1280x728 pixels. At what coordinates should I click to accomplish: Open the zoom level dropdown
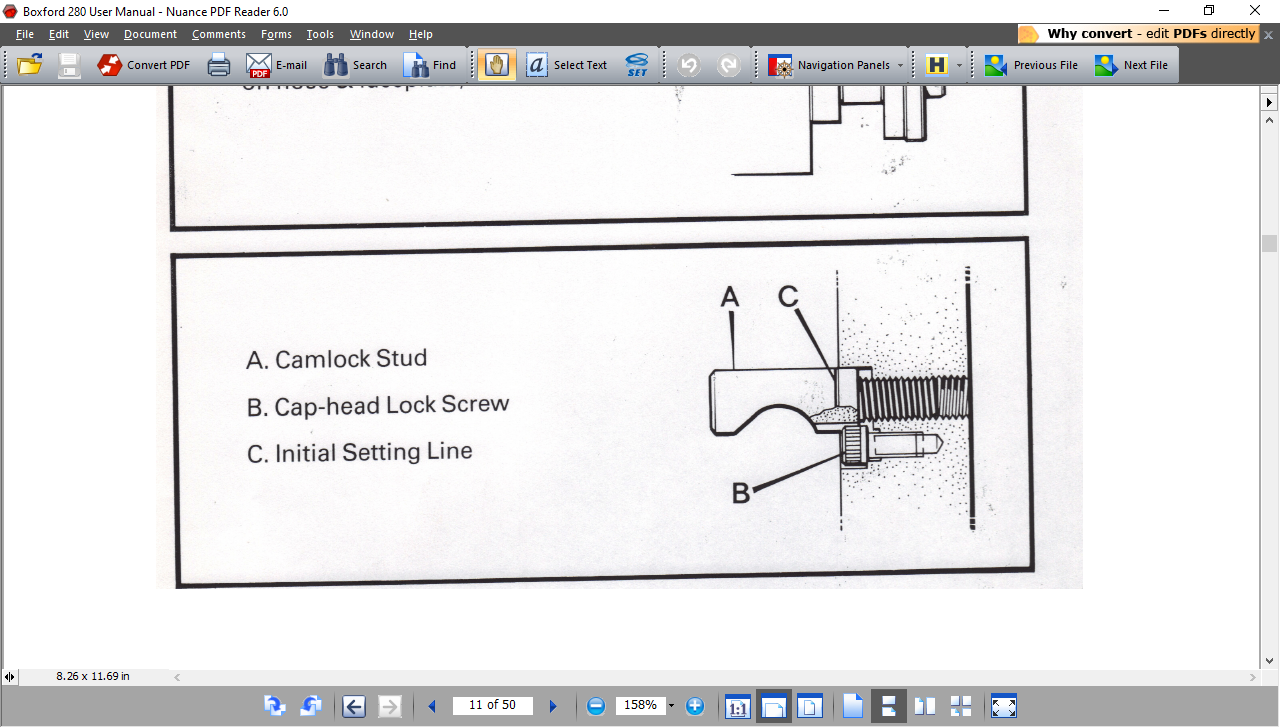[x=671, y=706]
